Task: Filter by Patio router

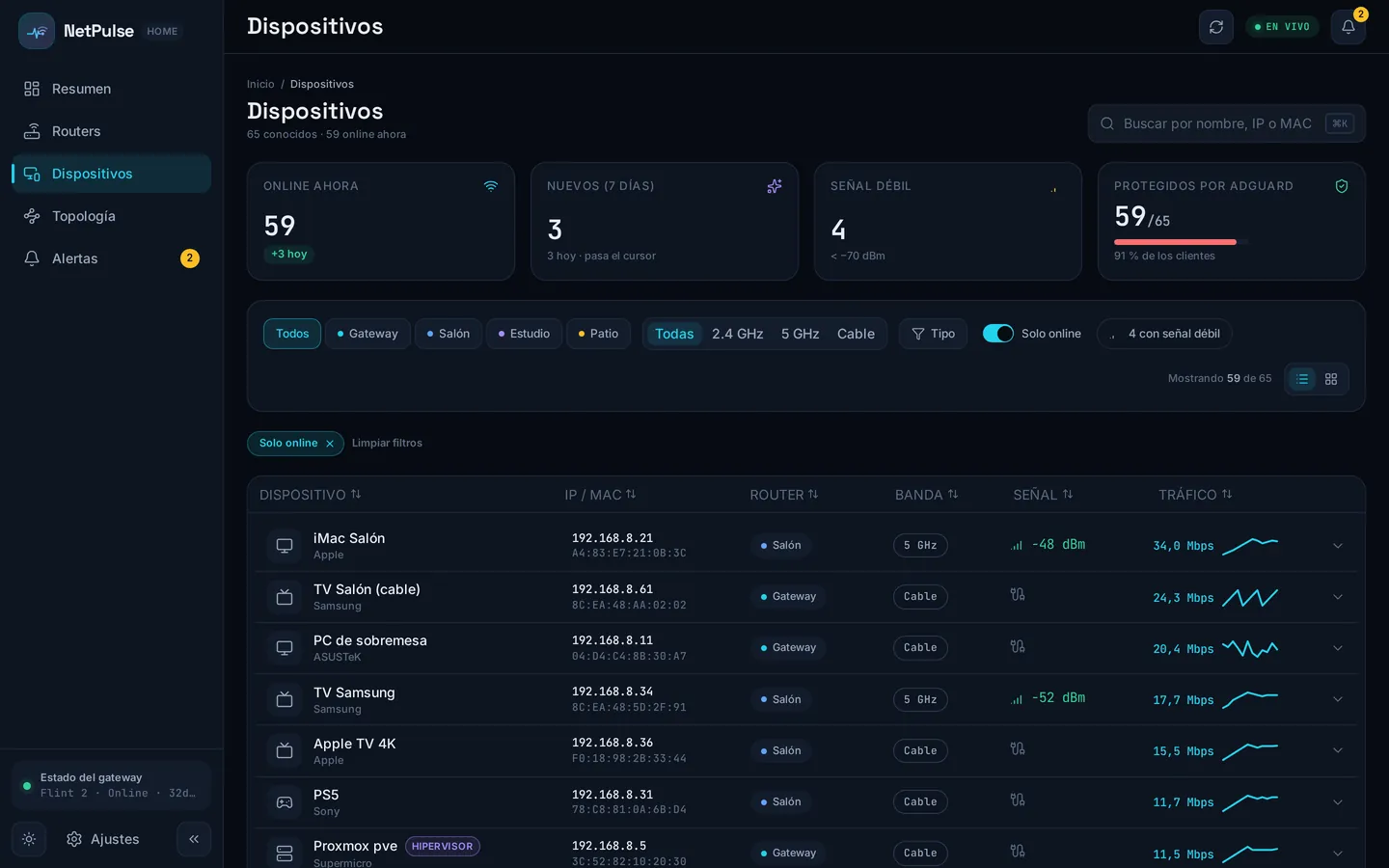Action: click(x=598, y=334)
